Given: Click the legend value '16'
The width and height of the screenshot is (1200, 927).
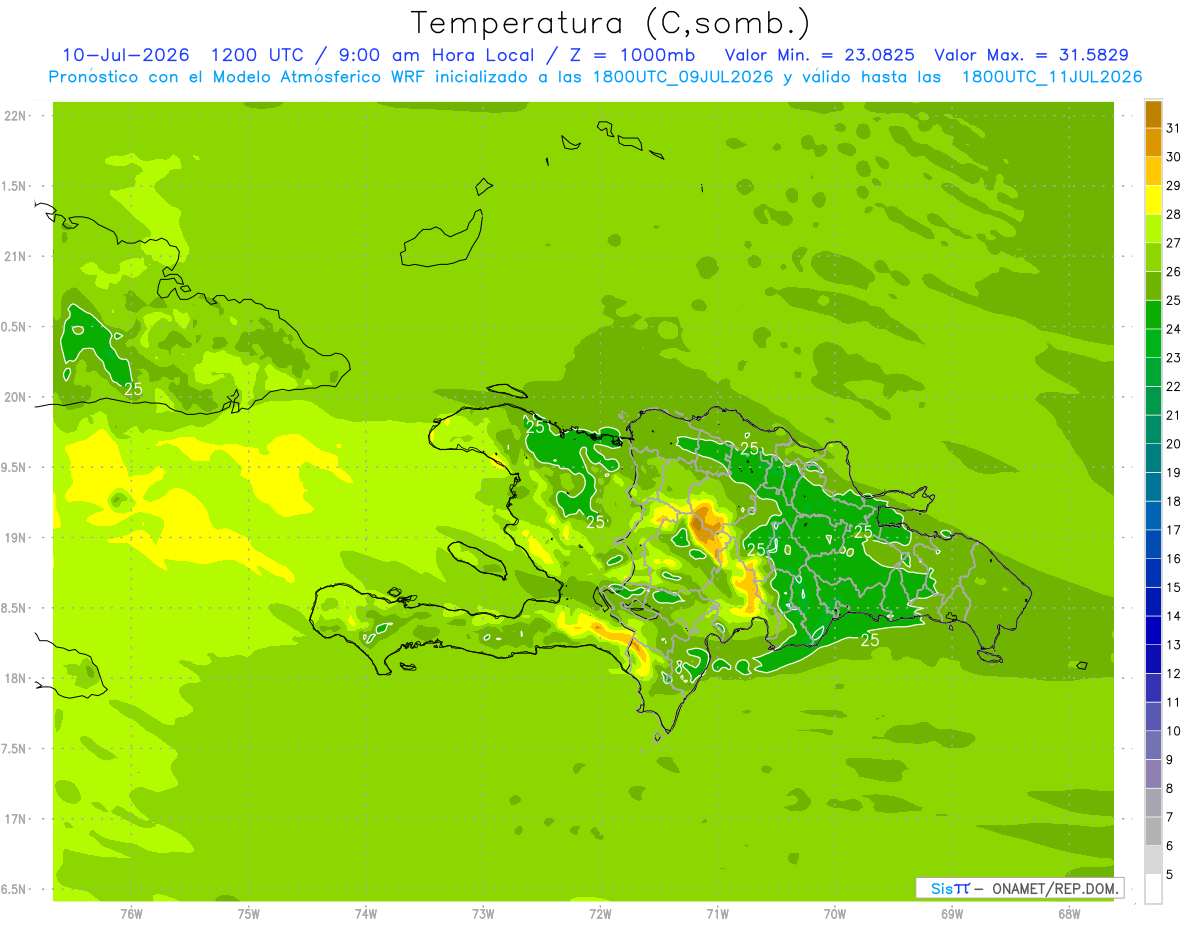Looking at the screenshot, I should [1174, 559].
